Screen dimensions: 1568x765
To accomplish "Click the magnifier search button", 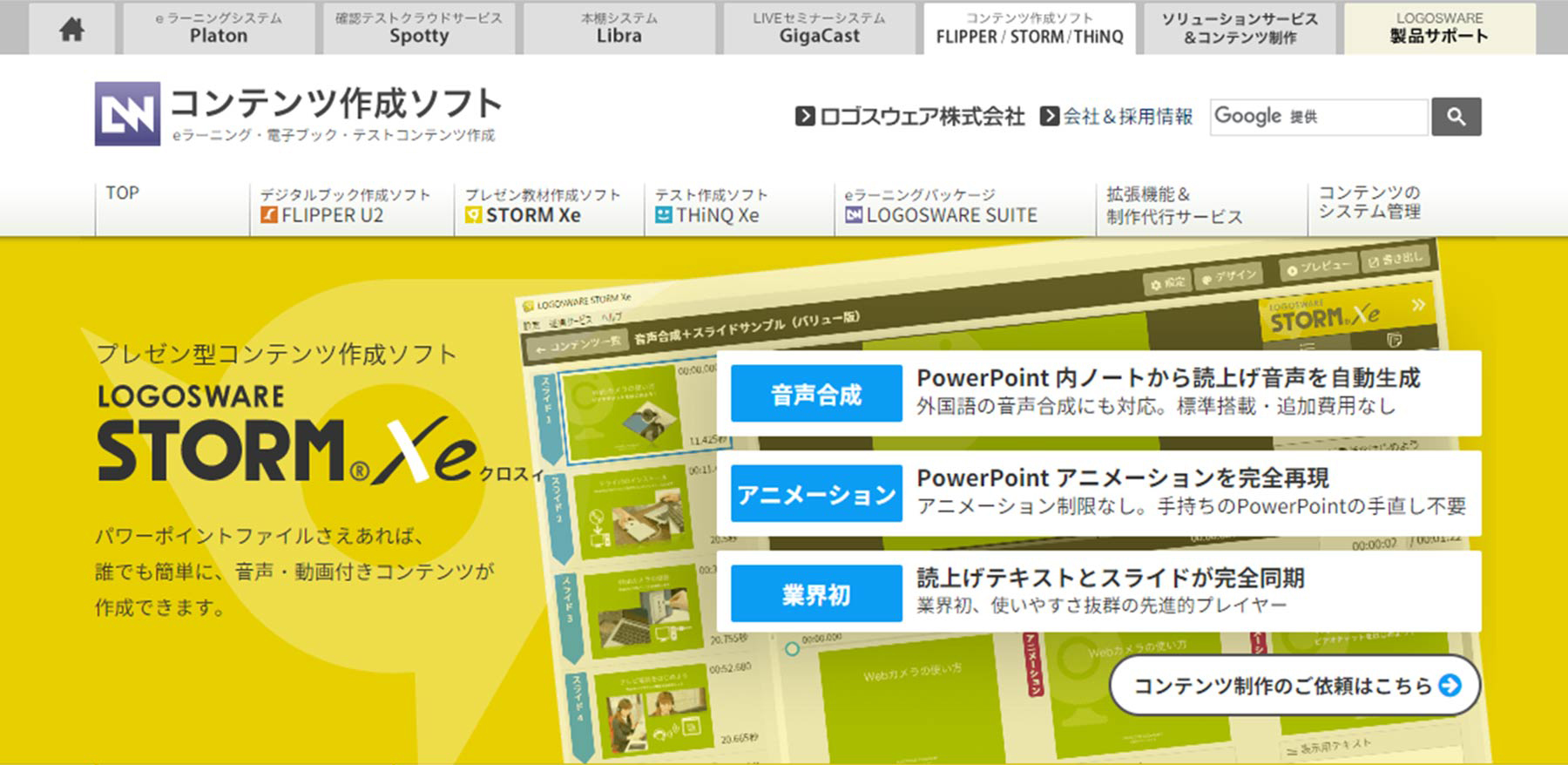I will [1456, 117].
